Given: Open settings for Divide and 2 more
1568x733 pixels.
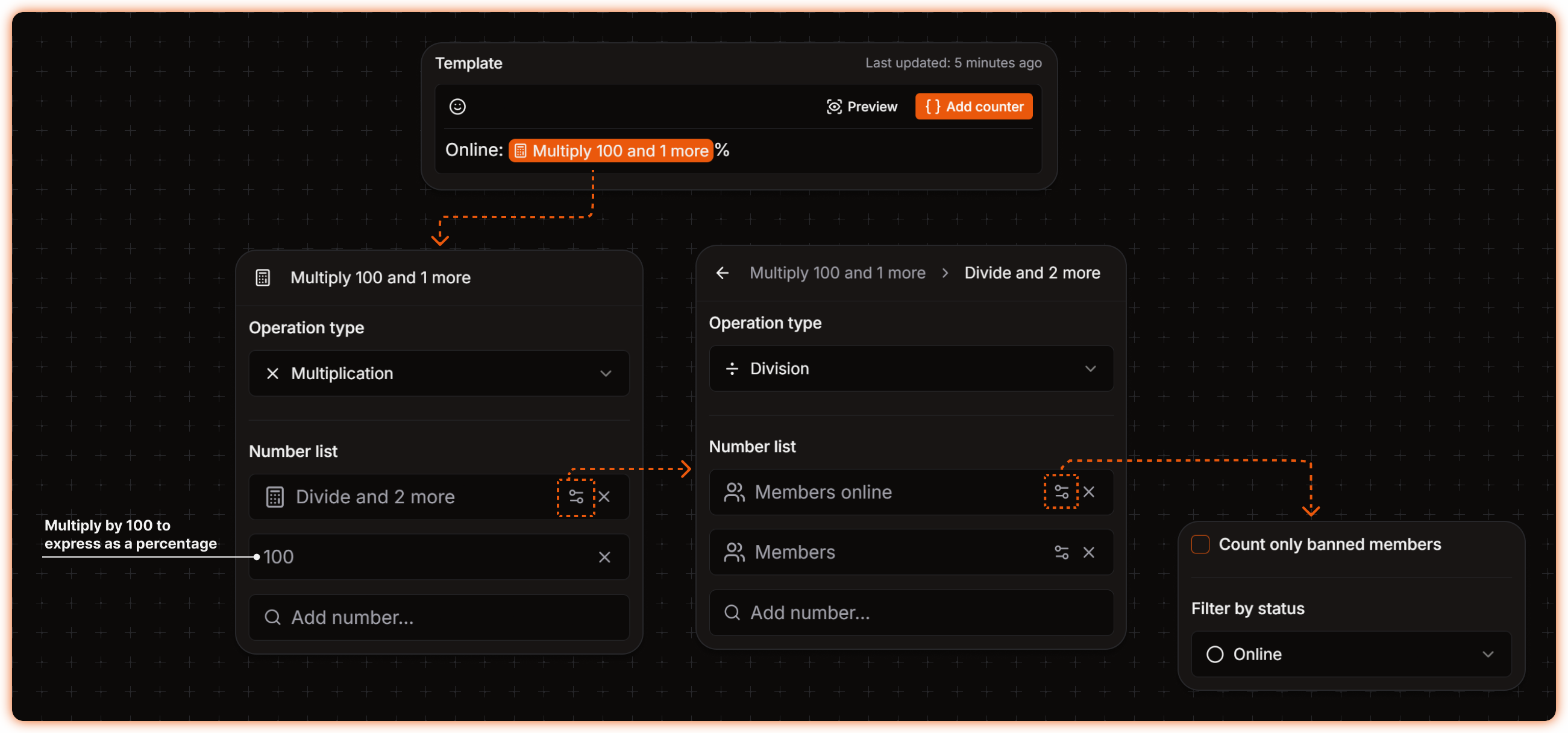Looking at the screenshot, I should 576,497.
